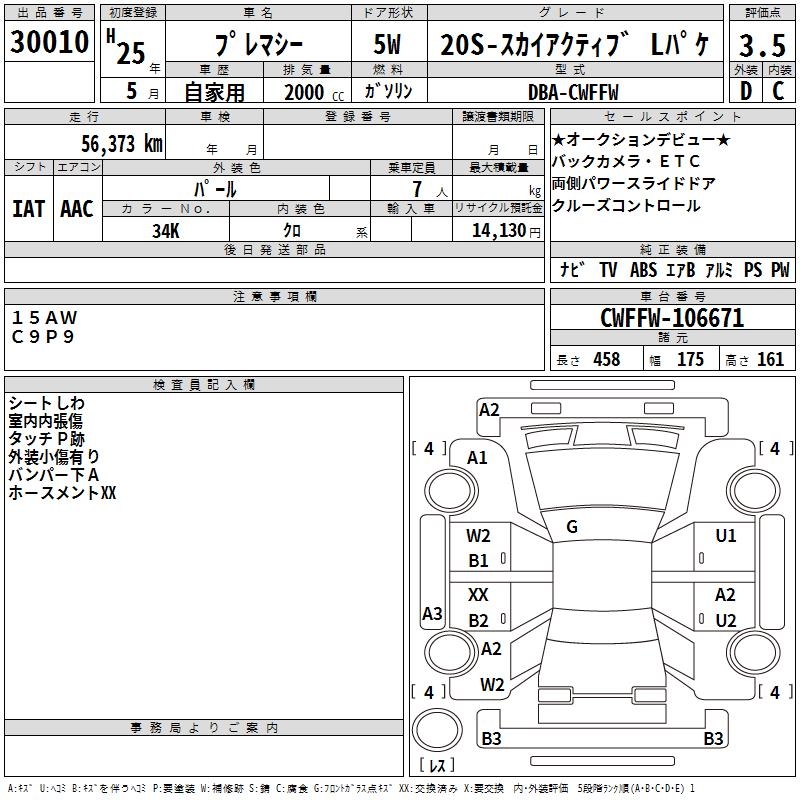
Task: Click the セールスポイント section header
Action: click(672, 116)
